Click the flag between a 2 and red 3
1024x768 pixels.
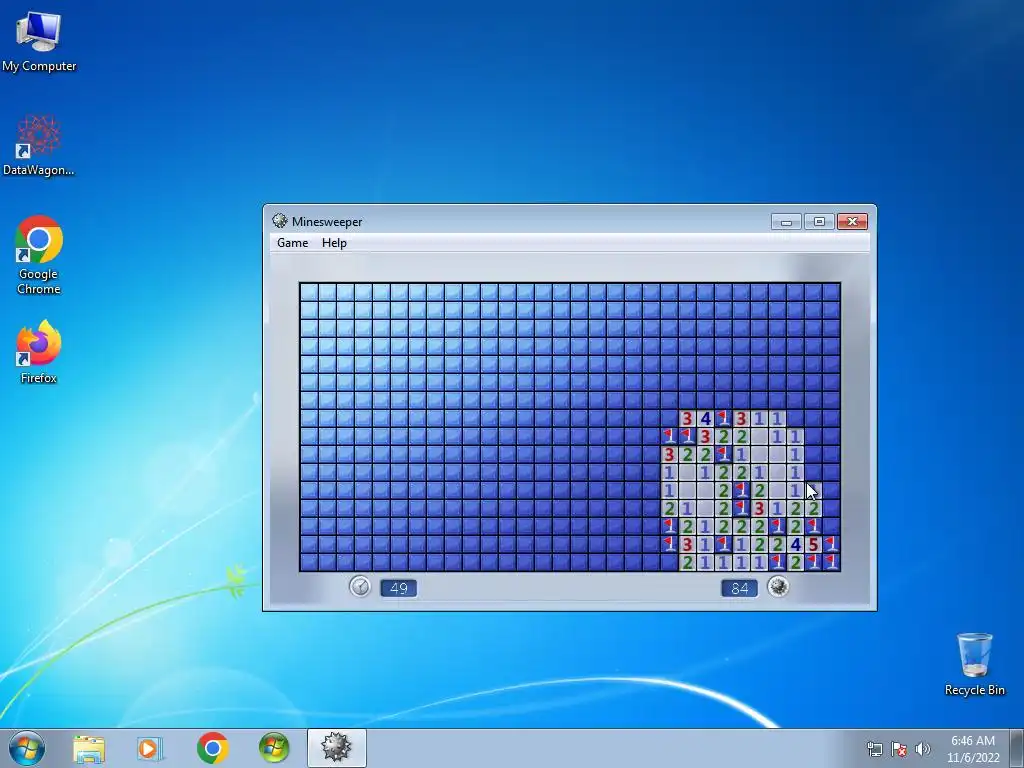(x=741, y=508)
